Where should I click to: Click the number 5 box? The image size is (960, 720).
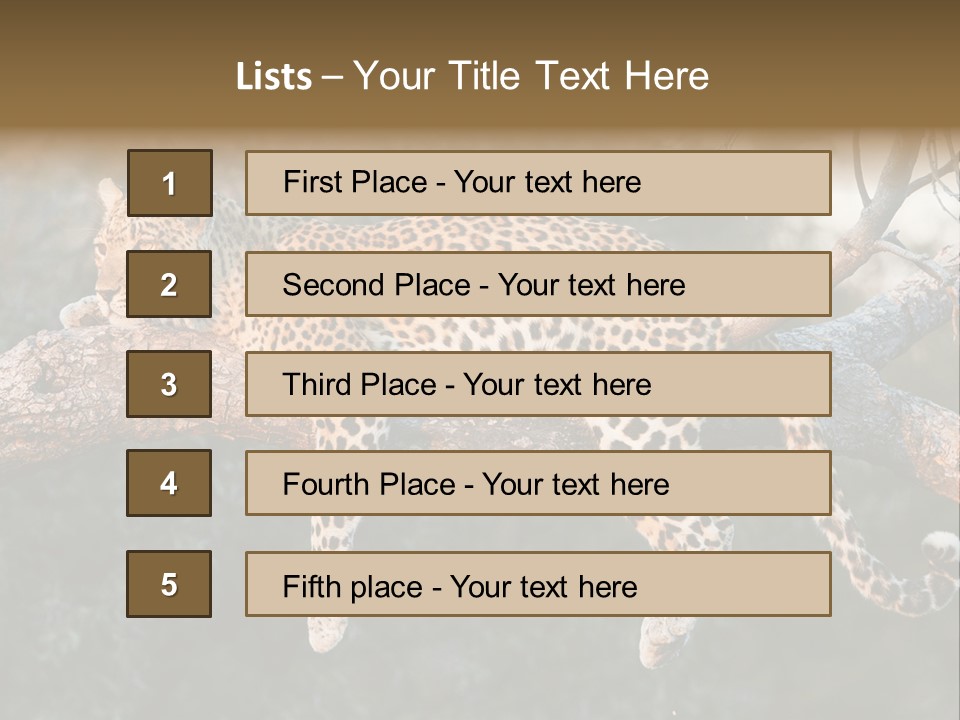point(169,584)
